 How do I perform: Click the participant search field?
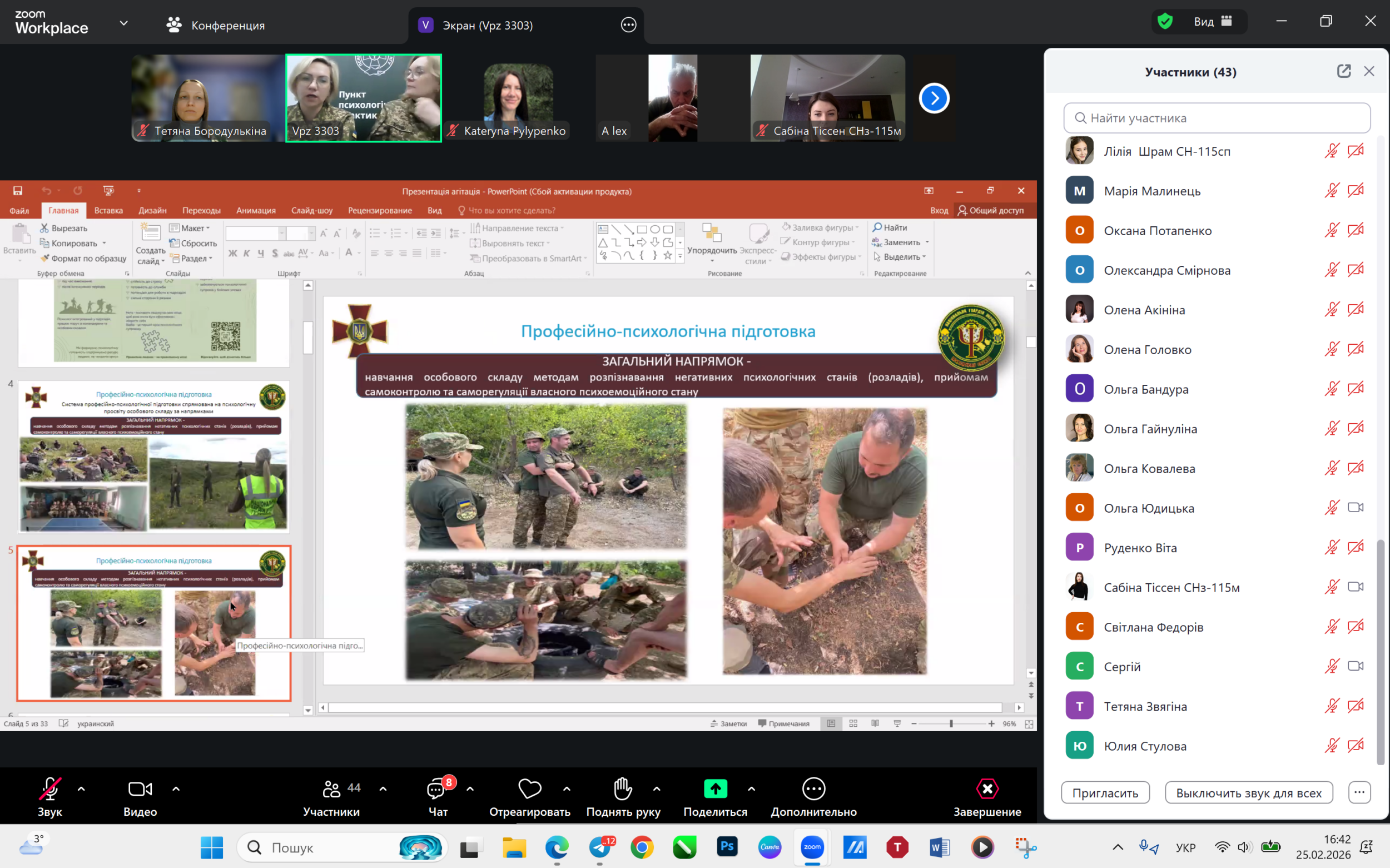pyautogui.click(x=1217, y=118)
